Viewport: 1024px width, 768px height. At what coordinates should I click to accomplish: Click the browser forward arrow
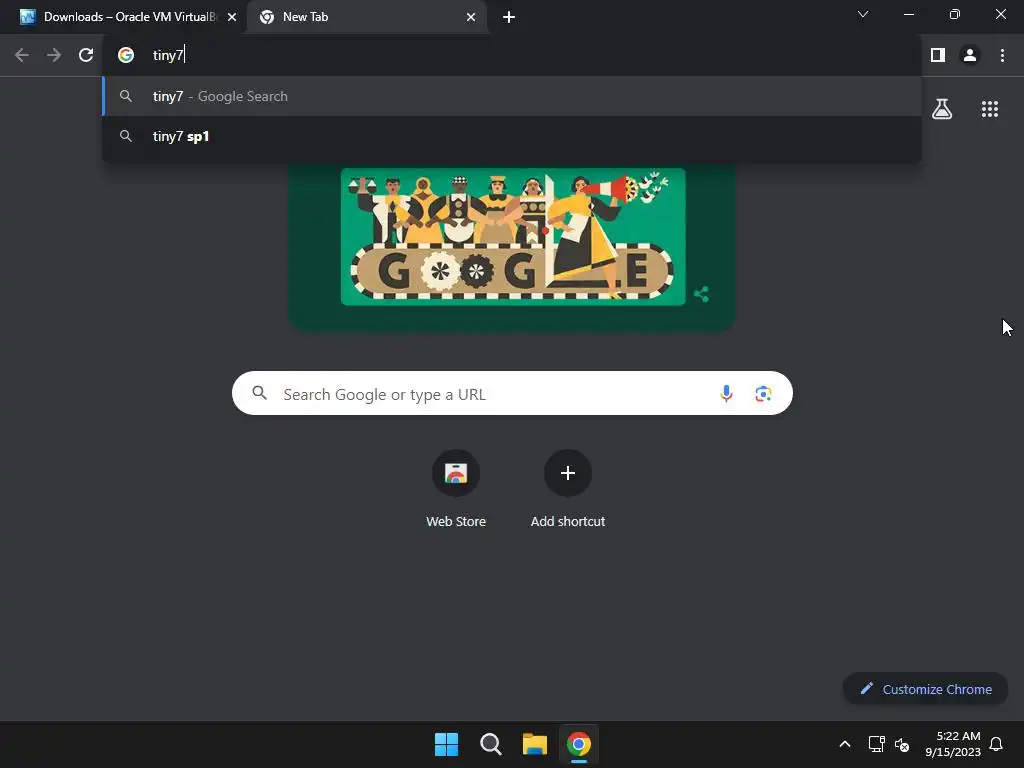point(54,55)
